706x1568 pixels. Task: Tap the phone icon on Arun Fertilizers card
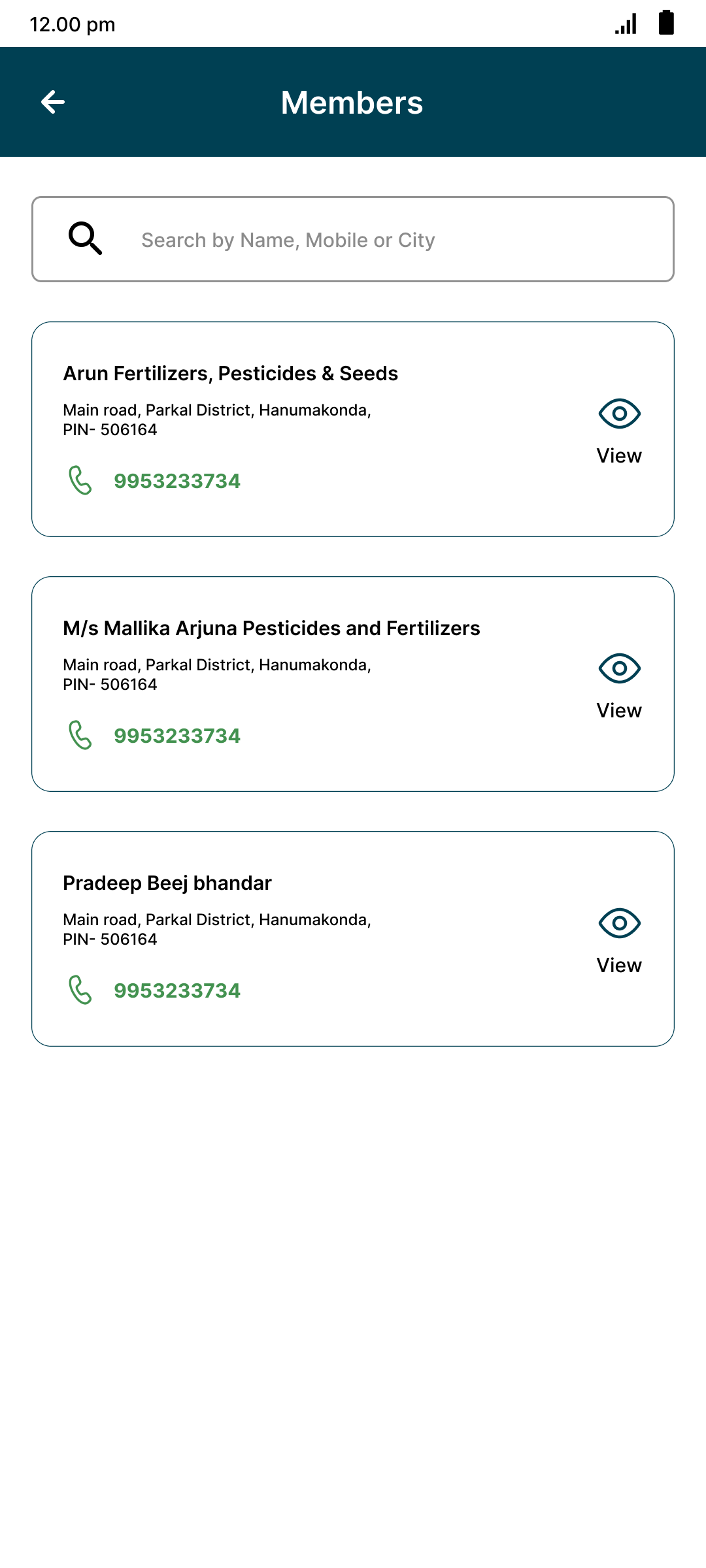click(80, 481)
